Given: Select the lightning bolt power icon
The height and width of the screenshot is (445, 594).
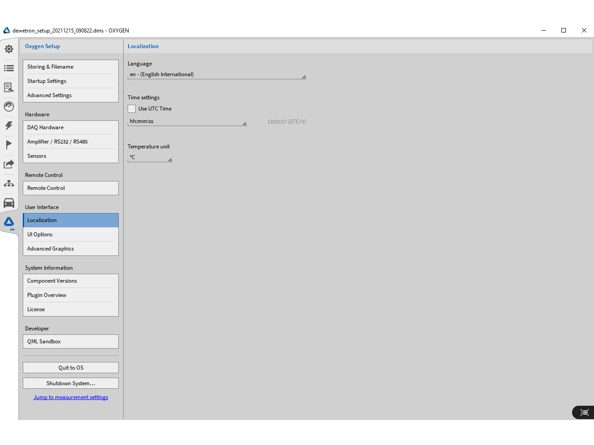Looking at the screenshot, I should [x=9, y=125].
